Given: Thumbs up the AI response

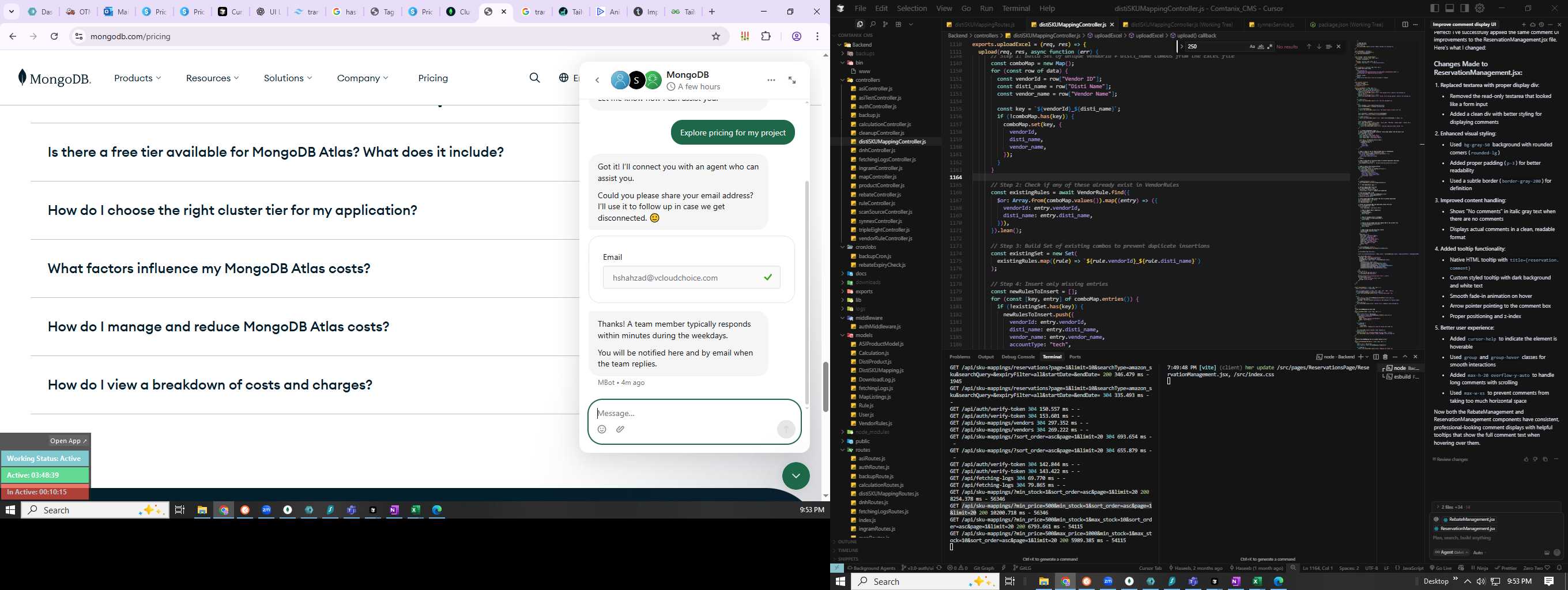Looking at the screenshot, I should [1526, 459].
